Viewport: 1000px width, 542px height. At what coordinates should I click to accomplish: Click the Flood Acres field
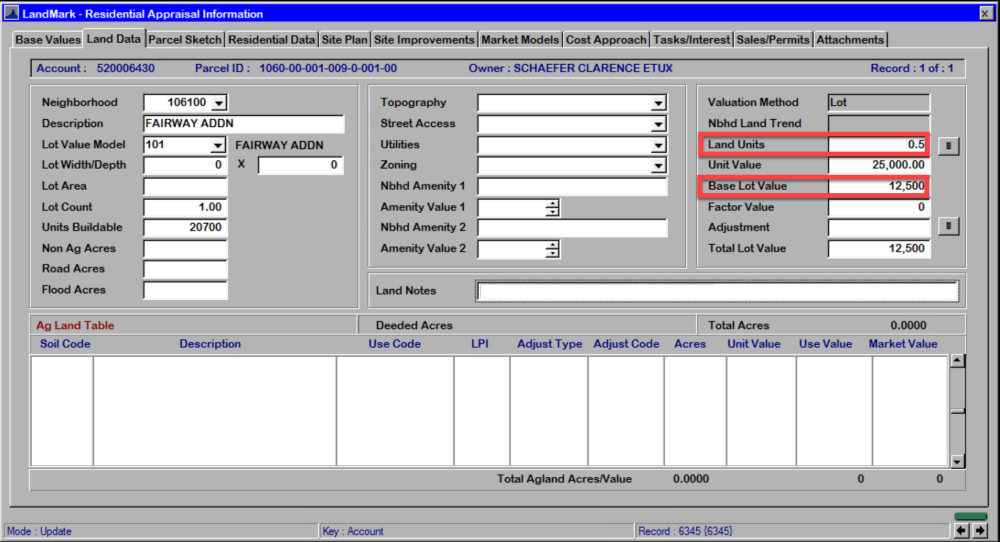coord(185,290)
